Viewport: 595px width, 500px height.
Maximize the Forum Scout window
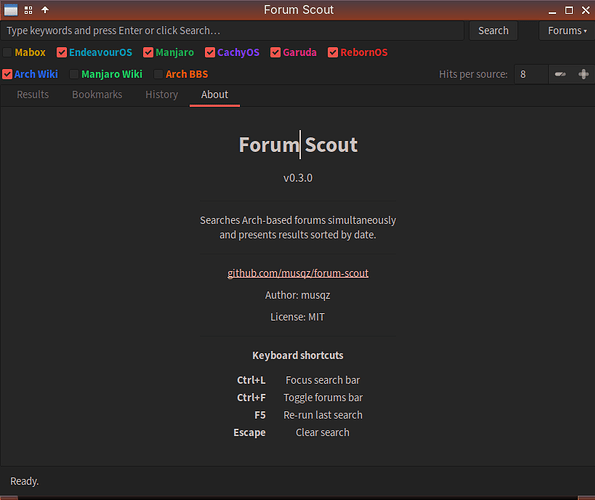(569, 10)
